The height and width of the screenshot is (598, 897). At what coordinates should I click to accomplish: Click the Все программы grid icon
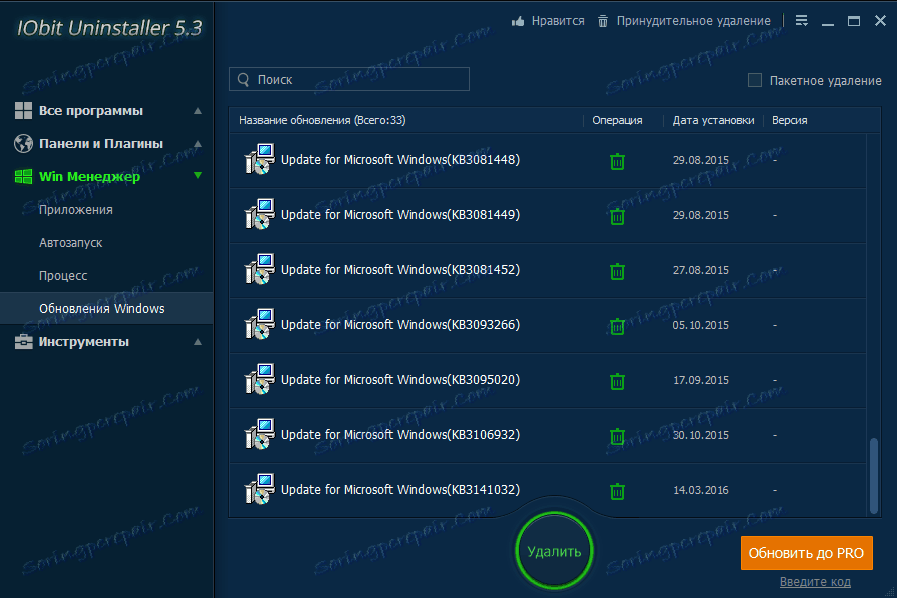[23, 110]
